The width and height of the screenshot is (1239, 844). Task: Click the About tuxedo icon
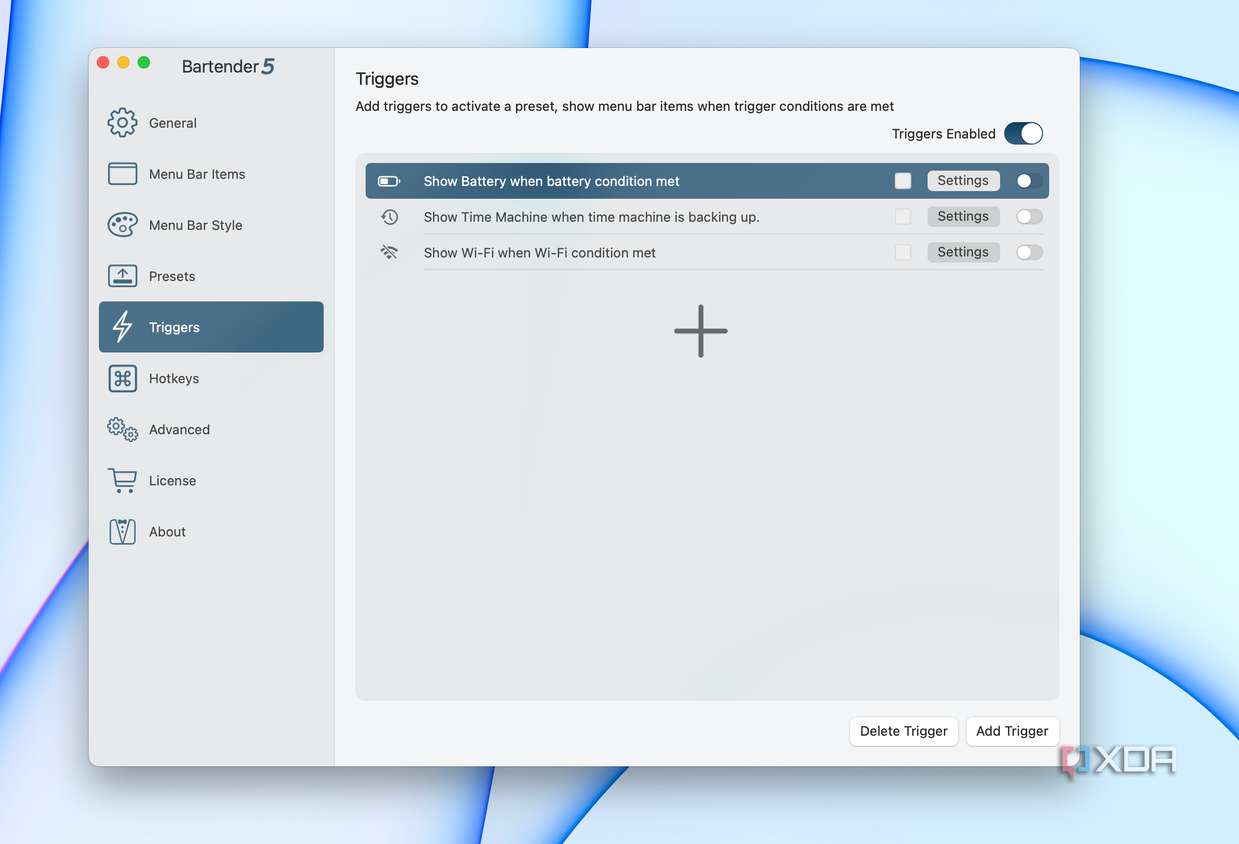click(122, 532)
